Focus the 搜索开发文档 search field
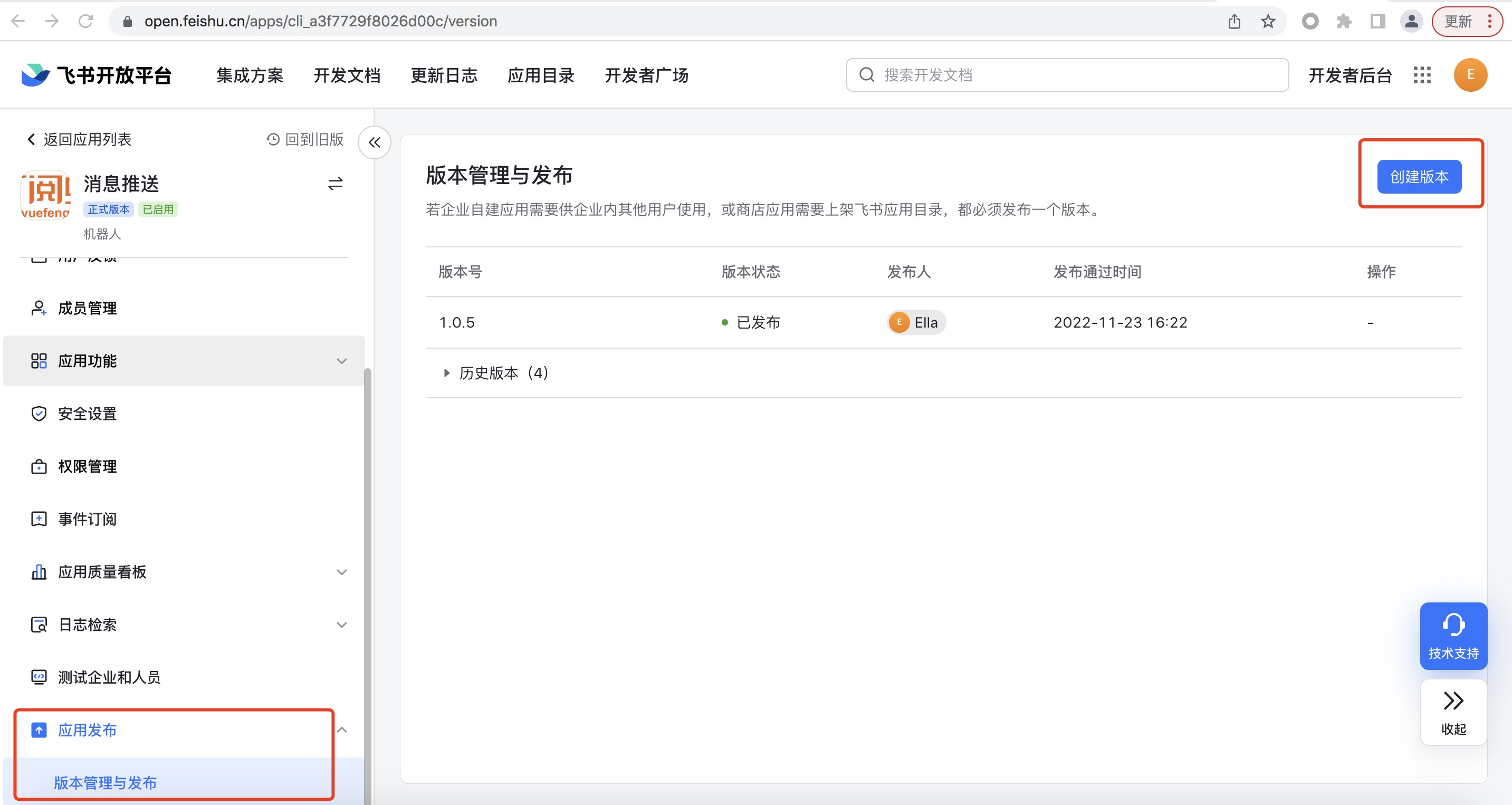Image resolution: width=1512 pixels, height=805 pixels. 1067,75
